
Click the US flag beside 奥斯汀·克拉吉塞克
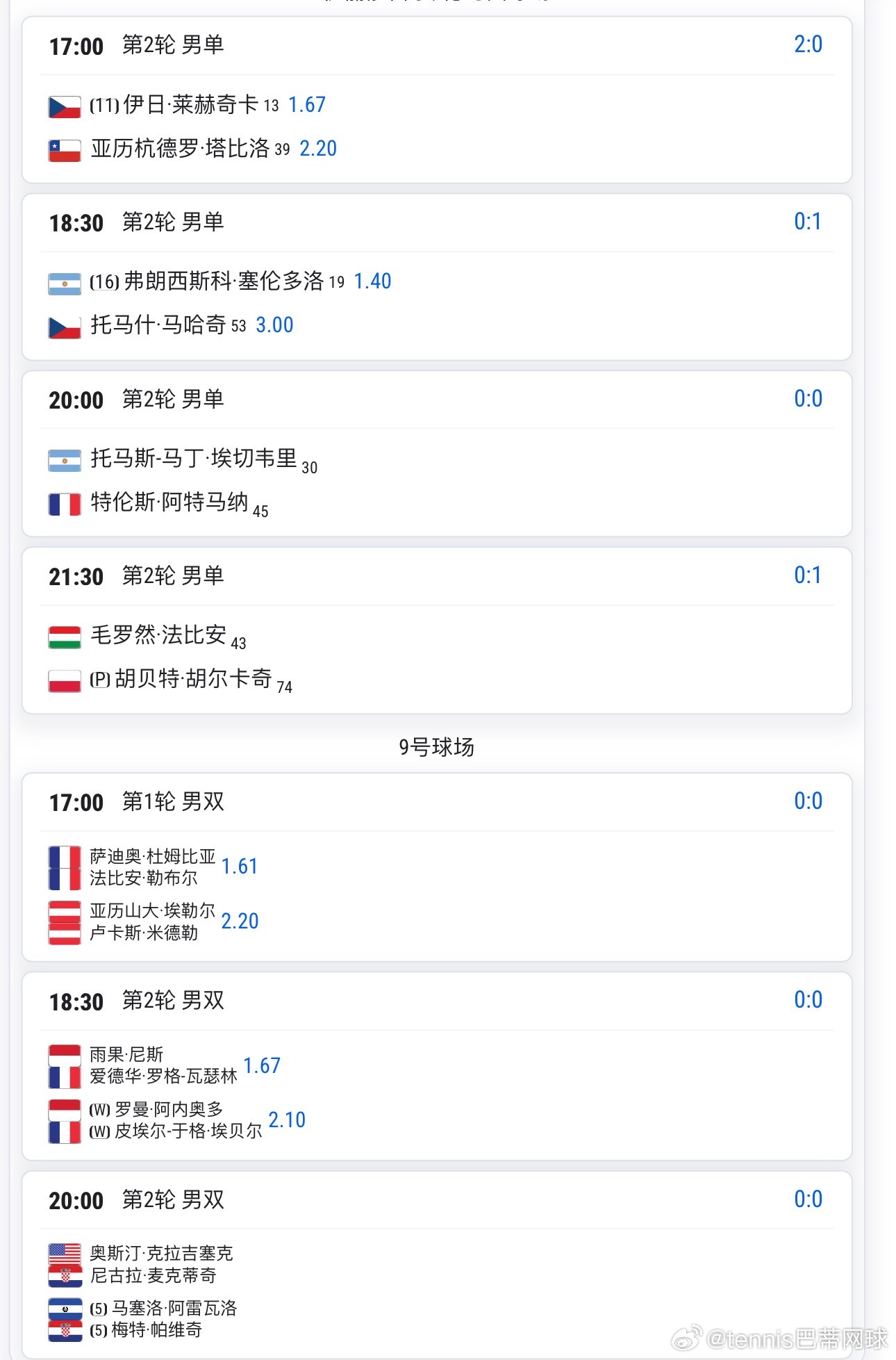65,1254
